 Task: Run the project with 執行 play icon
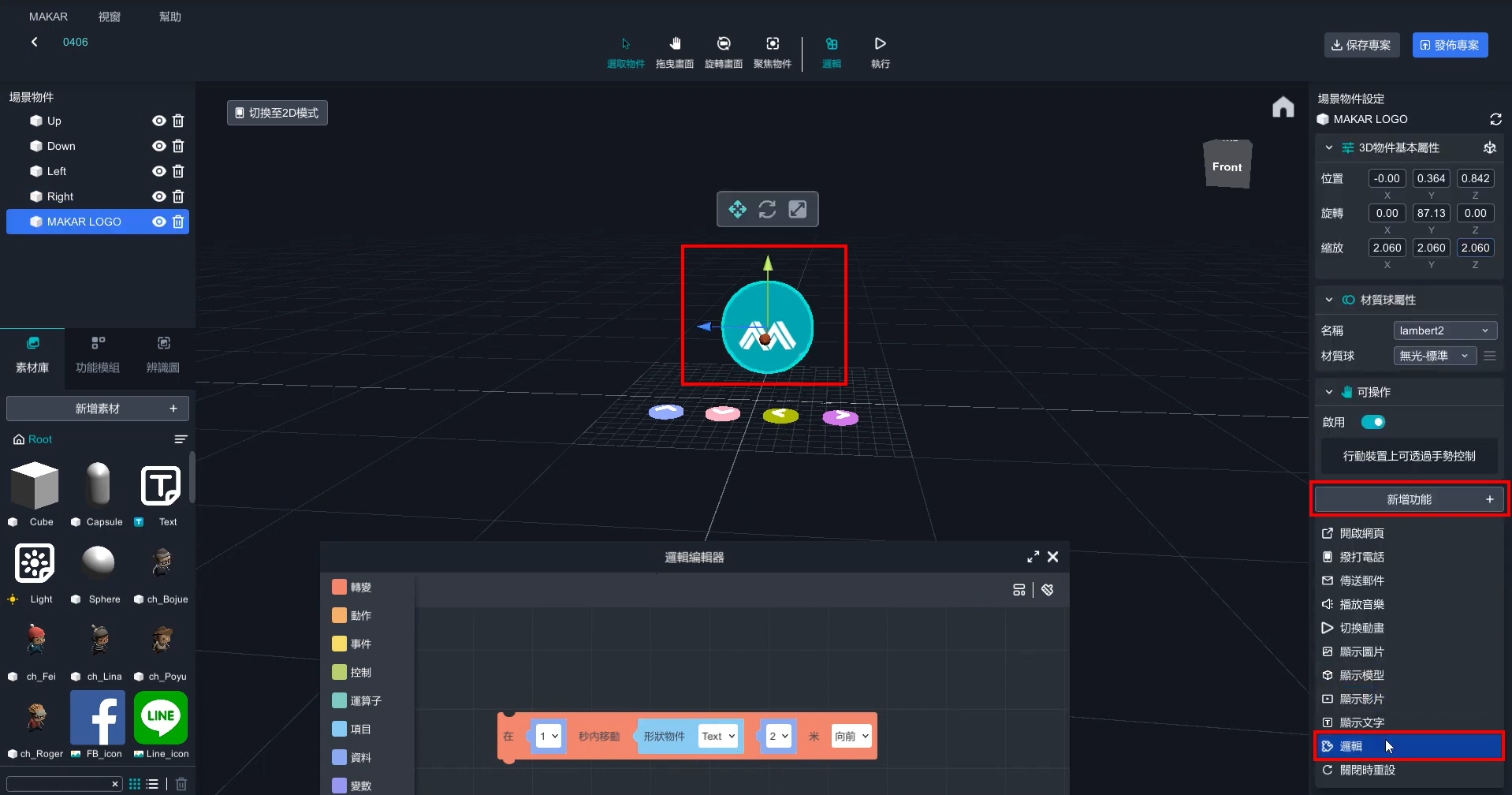881,52
